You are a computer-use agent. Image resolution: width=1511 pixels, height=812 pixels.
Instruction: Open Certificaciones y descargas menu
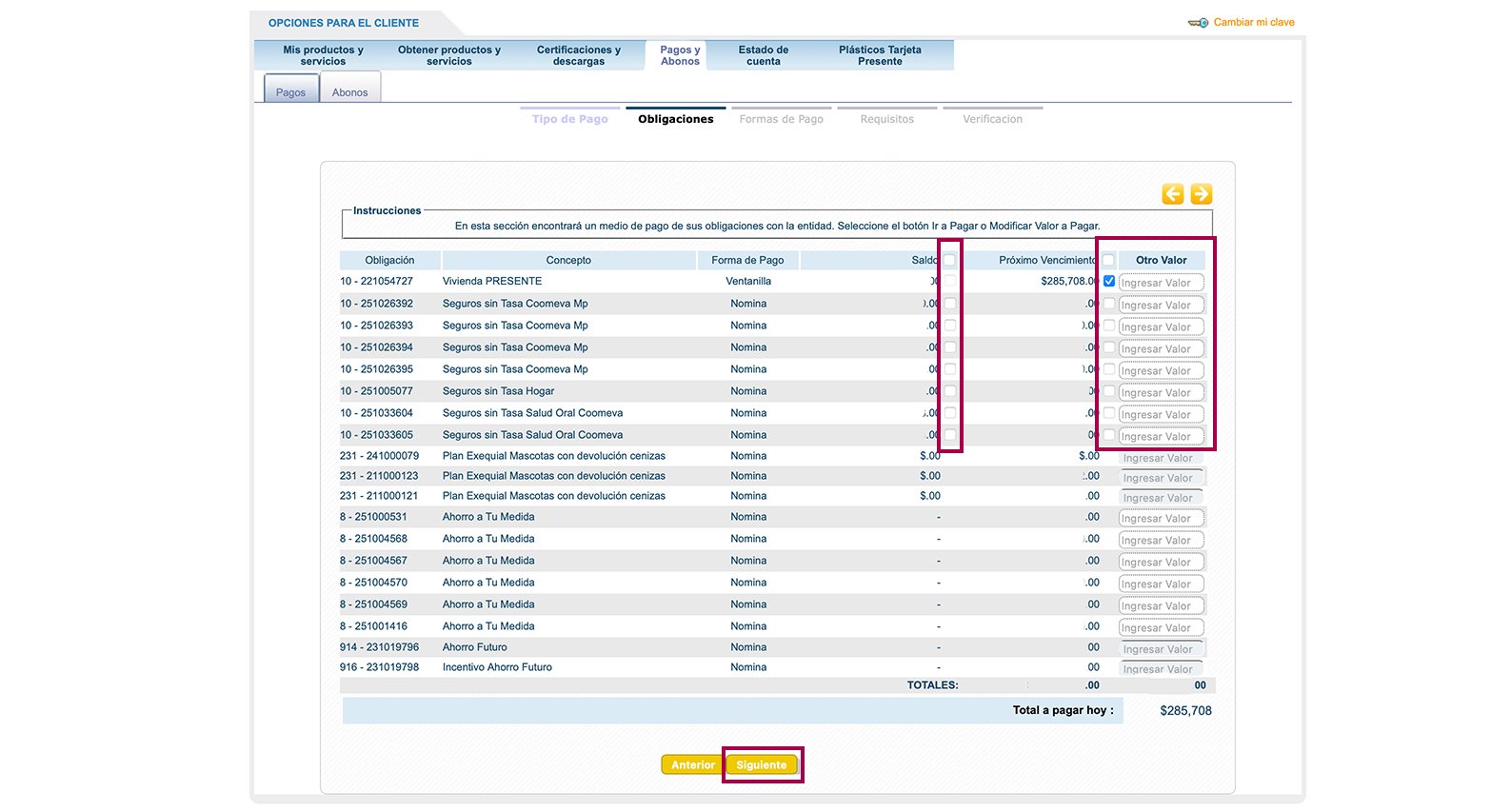point(578,55)
